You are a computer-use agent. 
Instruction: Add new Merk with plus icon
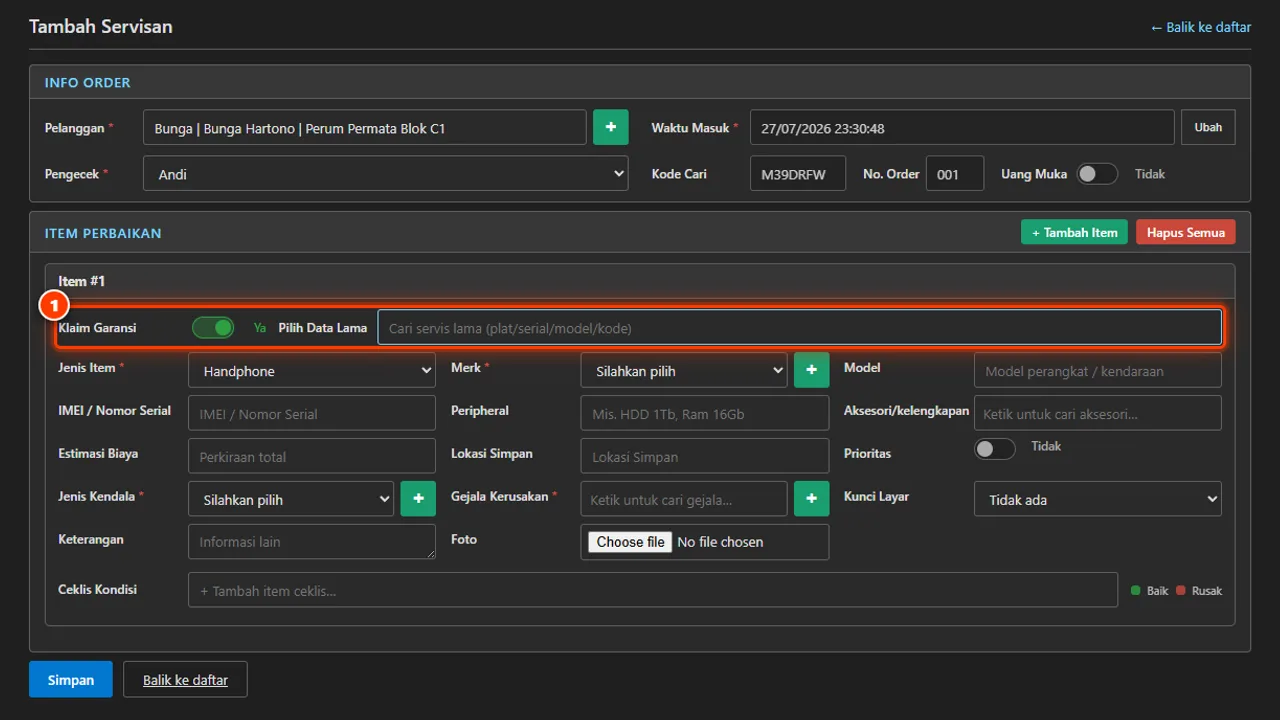point(811,370)
